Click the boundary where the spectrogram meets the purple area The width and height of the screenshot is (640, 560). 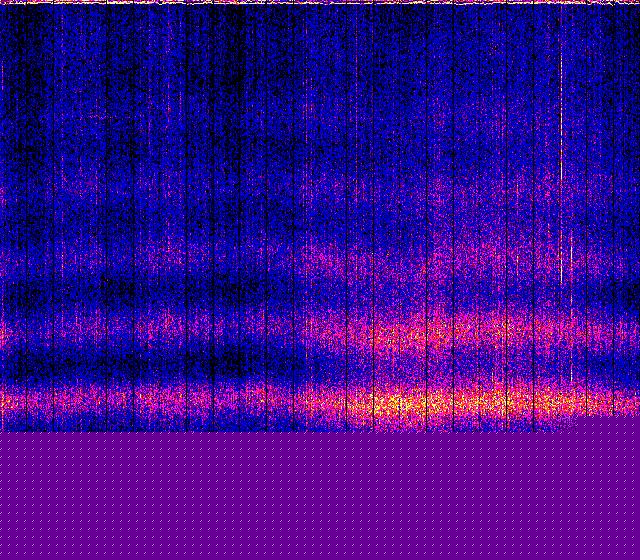(x=320, y=432)
